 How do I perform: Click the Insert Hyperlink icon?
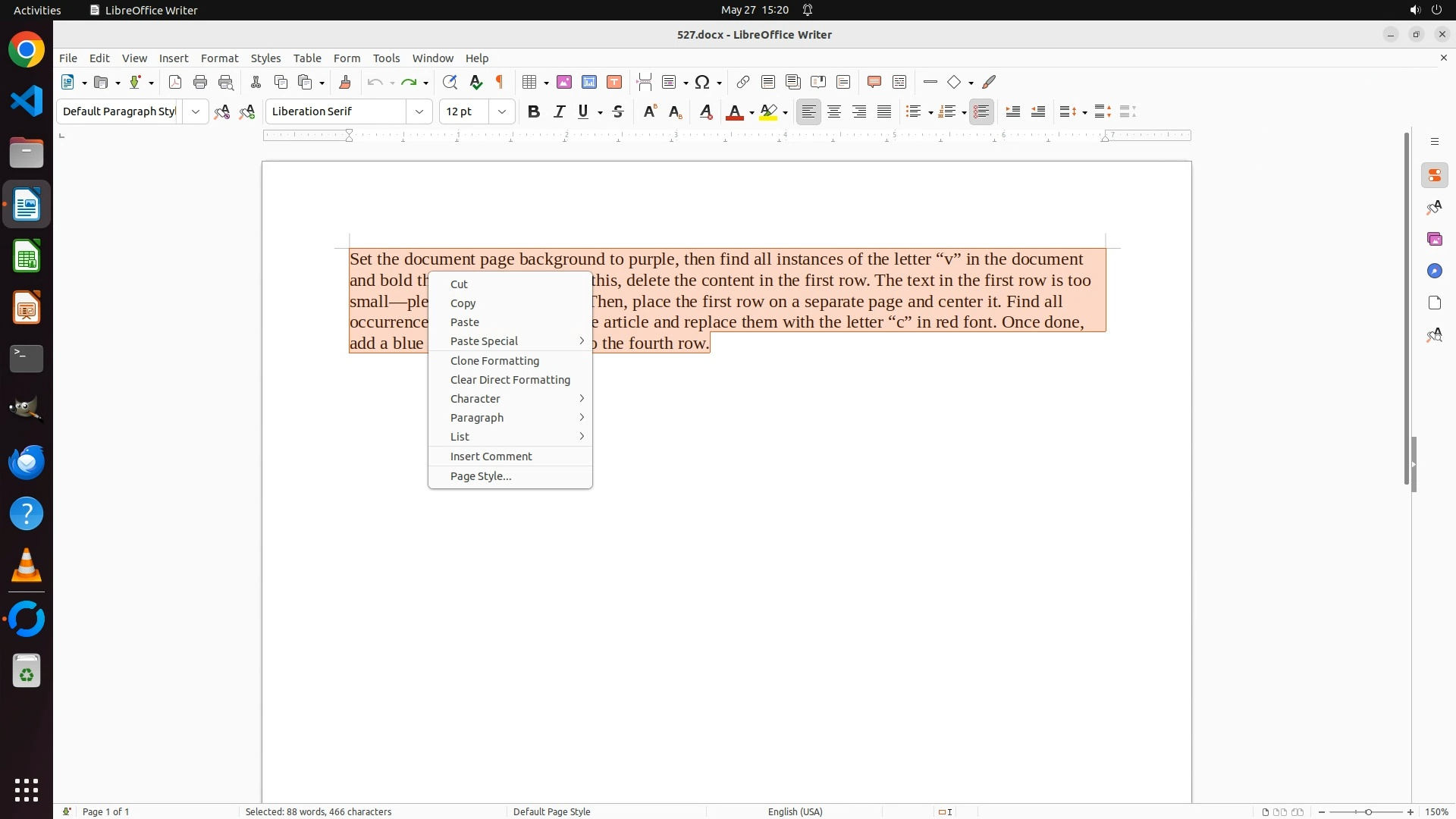(x=743, y=82)
